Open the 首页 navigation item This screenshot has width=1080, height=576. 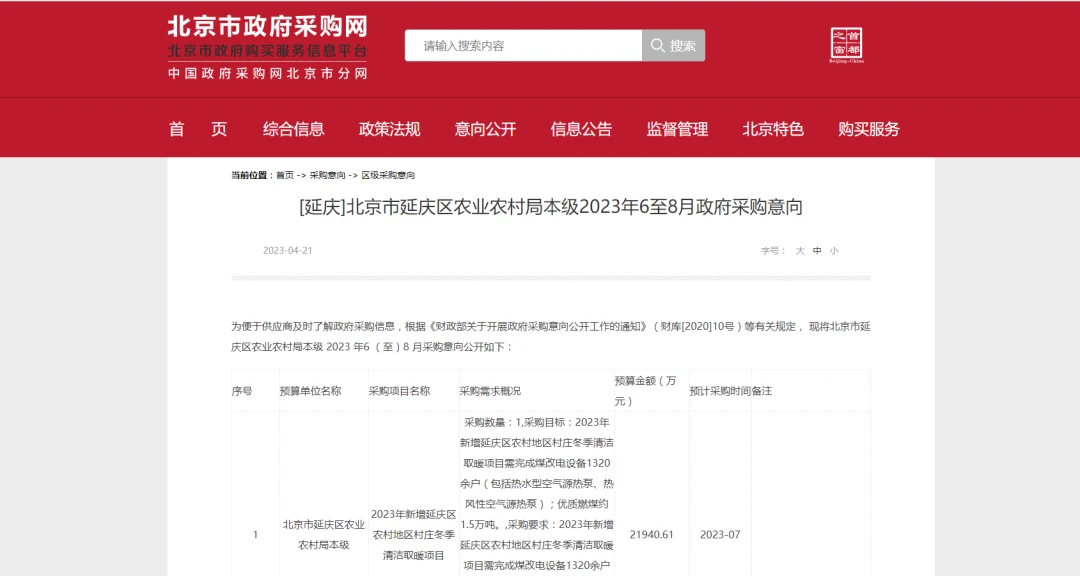pyautogui.click(x=198, y=129)
